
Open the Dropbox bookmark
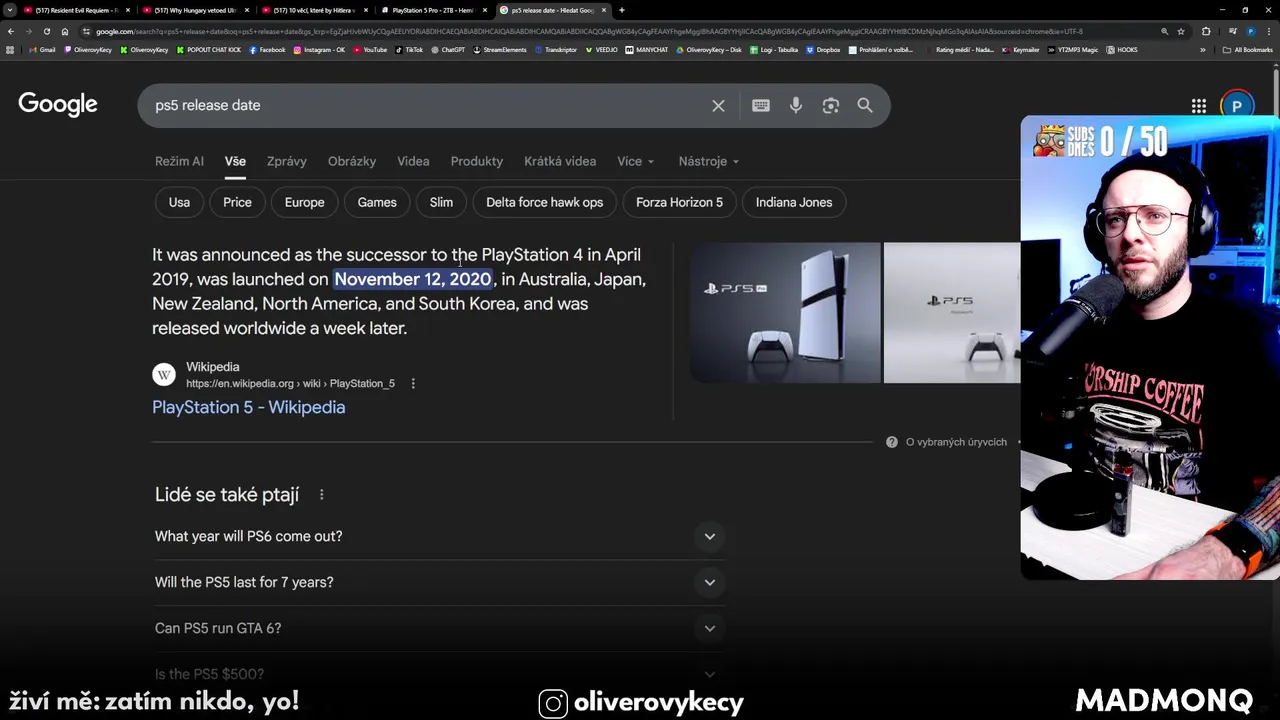point(823,49)
